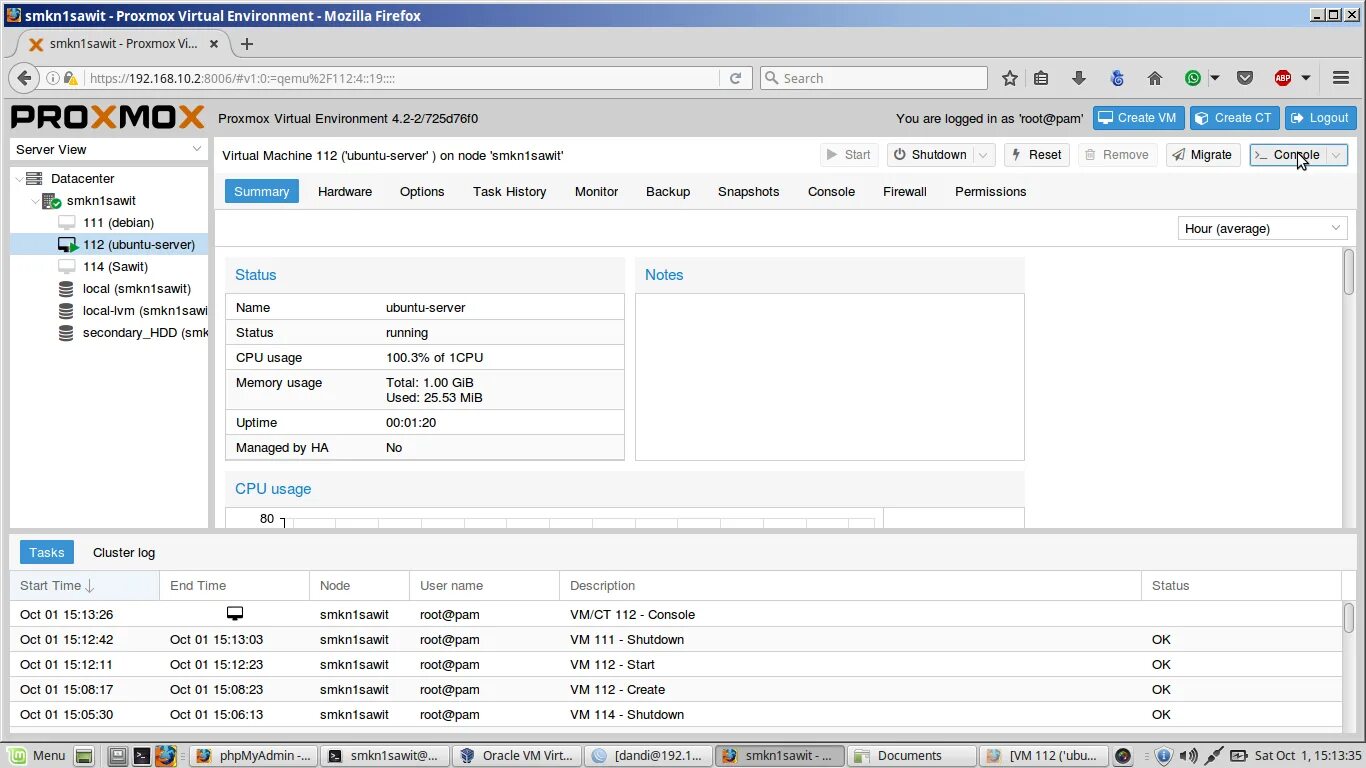Open the Console button dropdown arrow

1337,155
